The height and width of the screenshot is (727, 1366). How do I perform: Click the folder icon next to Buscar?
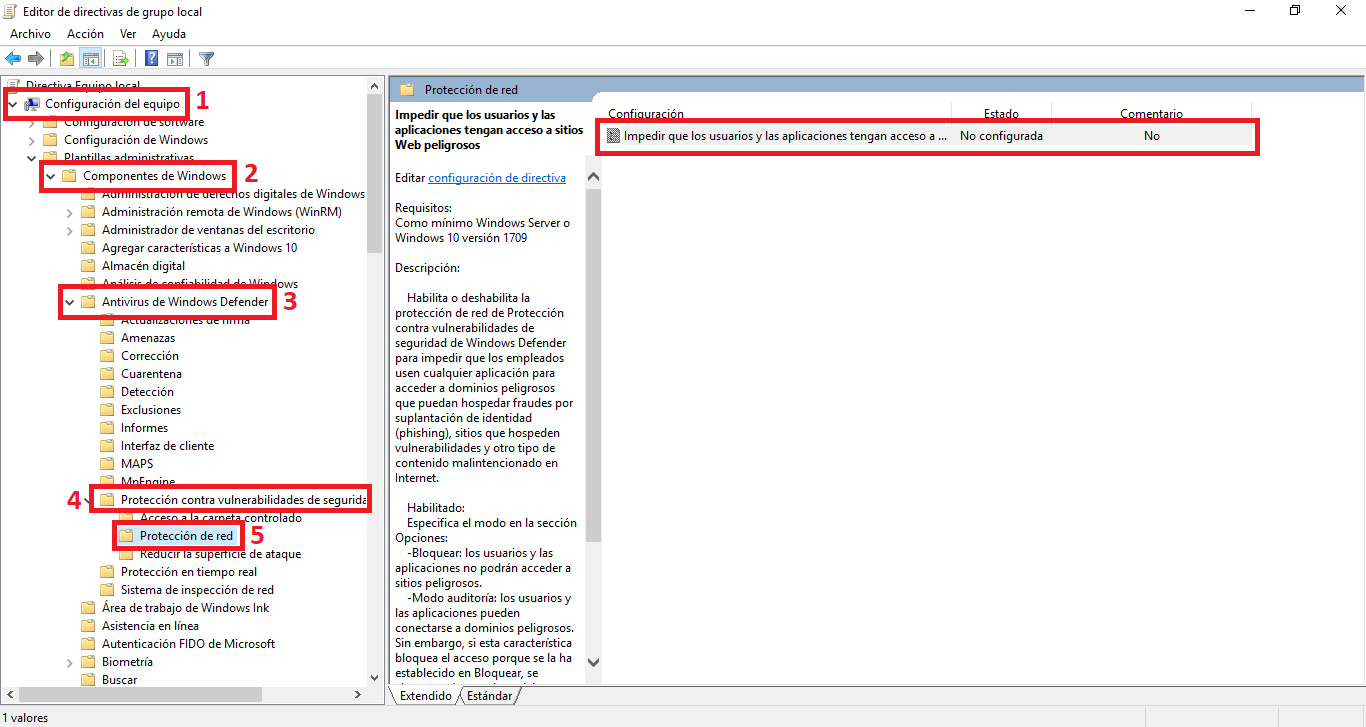click(89, 680)
